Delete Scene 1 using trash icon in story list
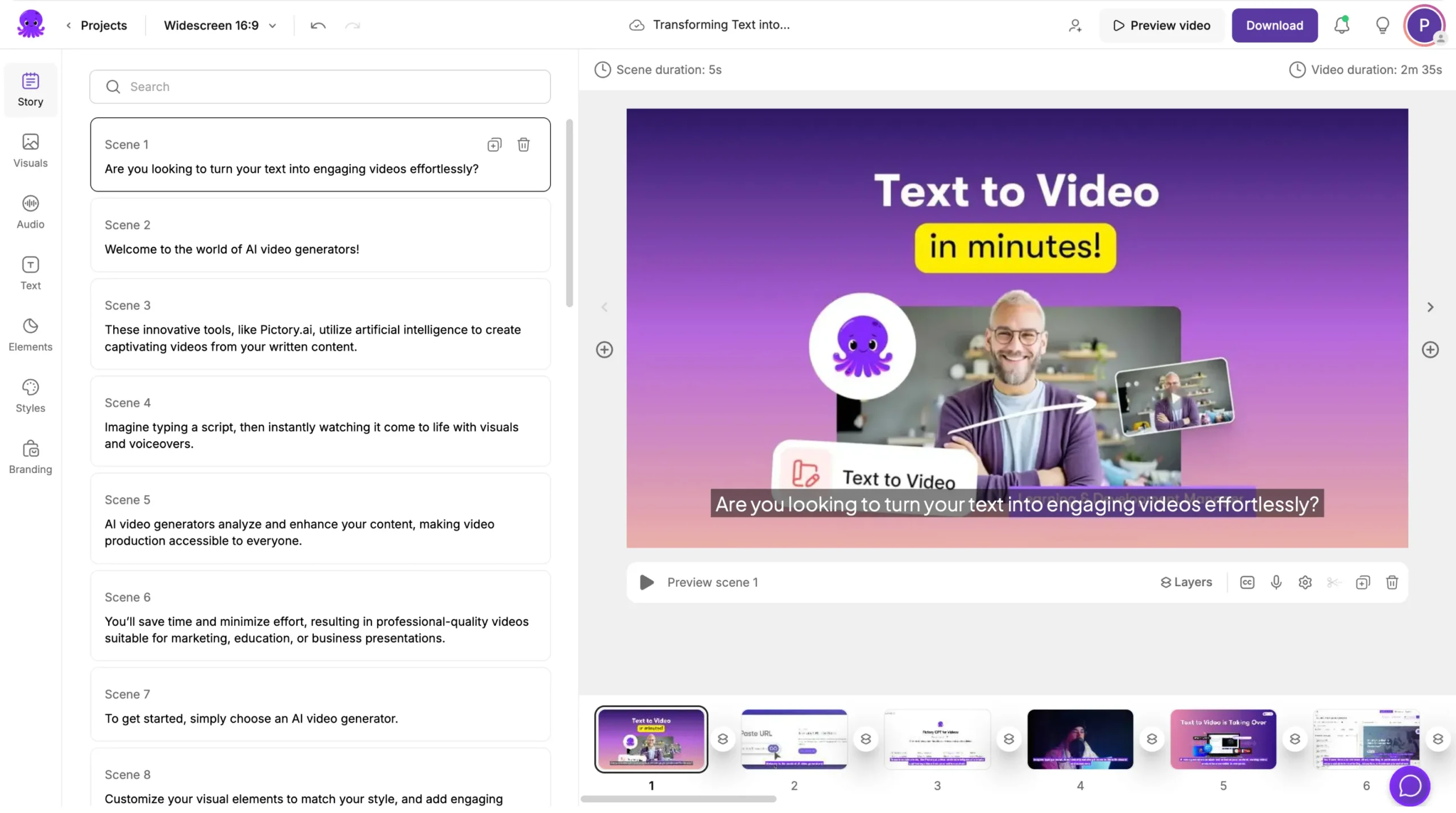 [523, 144]
